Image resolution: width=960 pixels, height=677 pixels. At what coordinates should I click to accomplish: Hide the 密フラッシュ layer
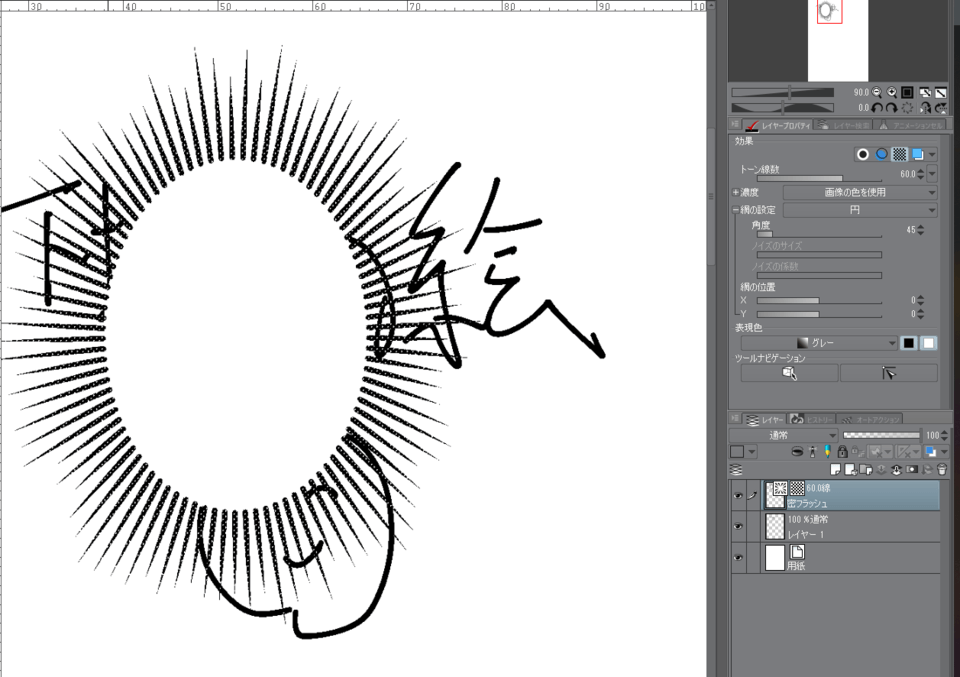(x=738, y=494)
